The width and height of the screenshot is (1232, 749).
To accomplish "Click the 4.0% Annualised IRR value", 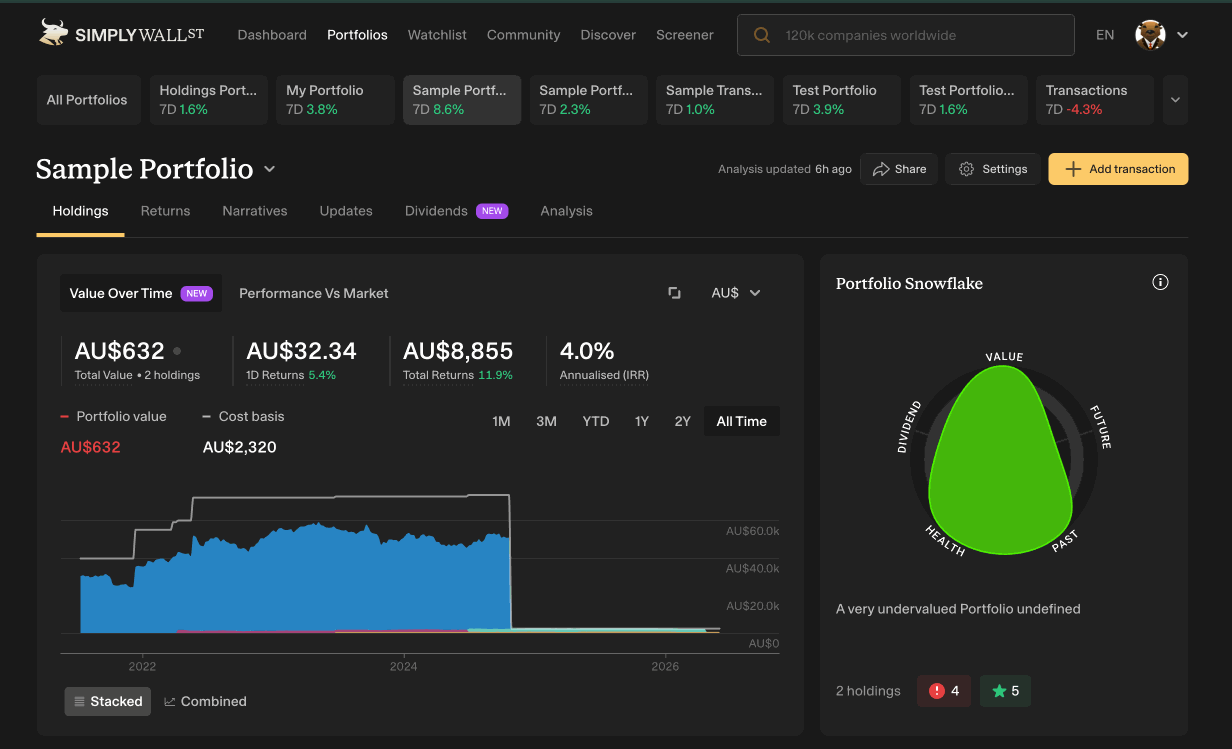I will [587, 351].
